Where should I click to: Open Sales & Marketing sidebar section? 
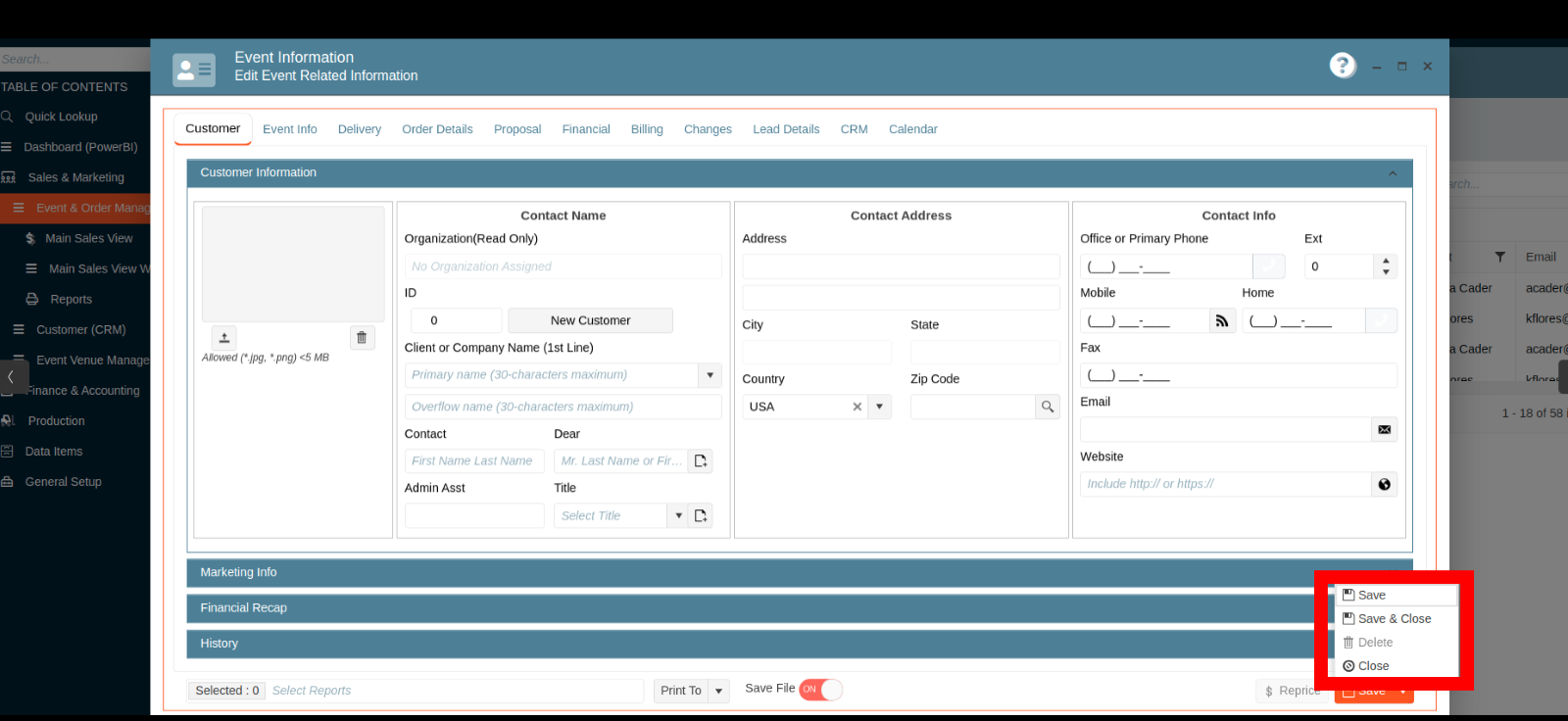pos(75,177)
